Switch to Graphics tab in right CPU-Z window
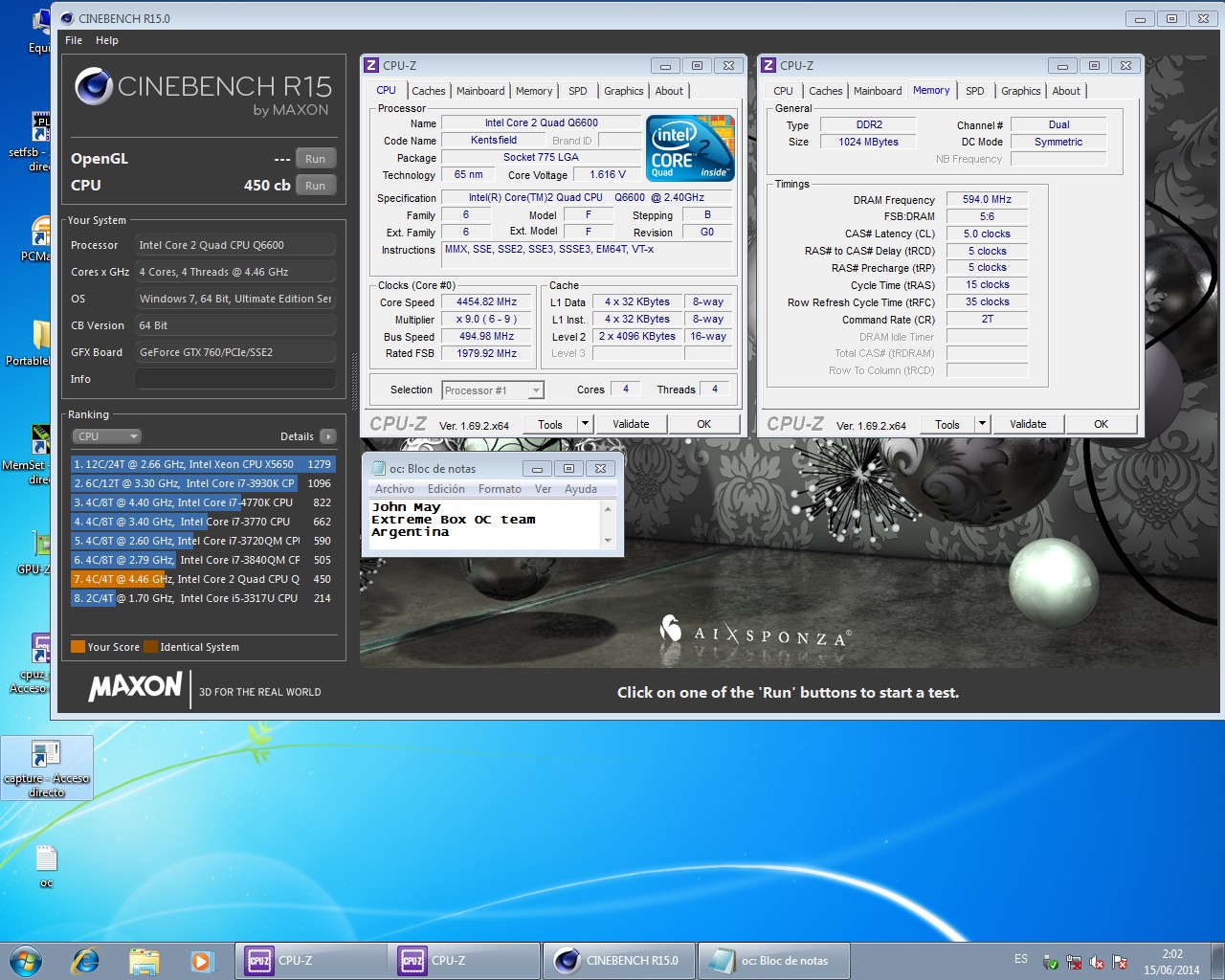Screen dimensions: 1225x980 [x=1021, y=91]
